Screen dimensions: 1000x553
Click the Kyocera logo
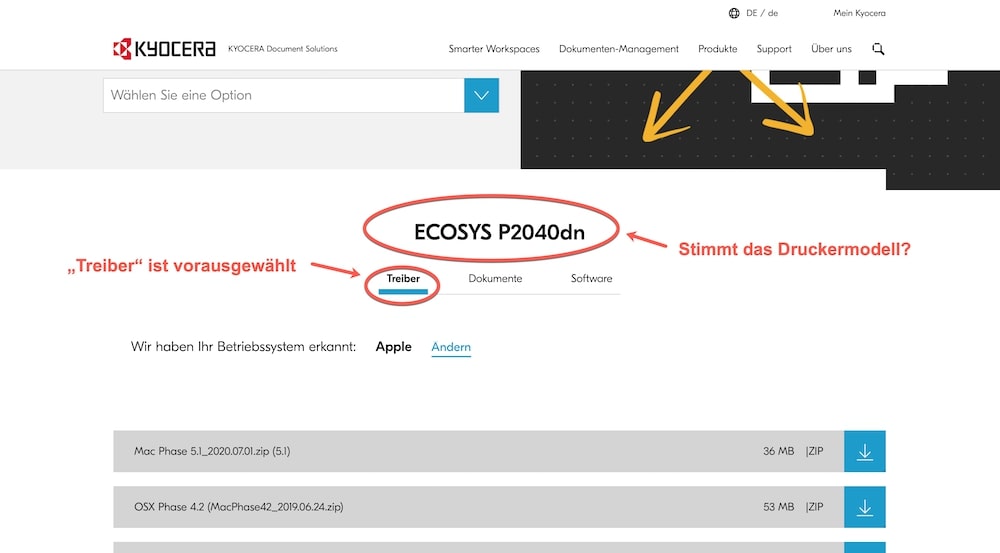(164, 48)
